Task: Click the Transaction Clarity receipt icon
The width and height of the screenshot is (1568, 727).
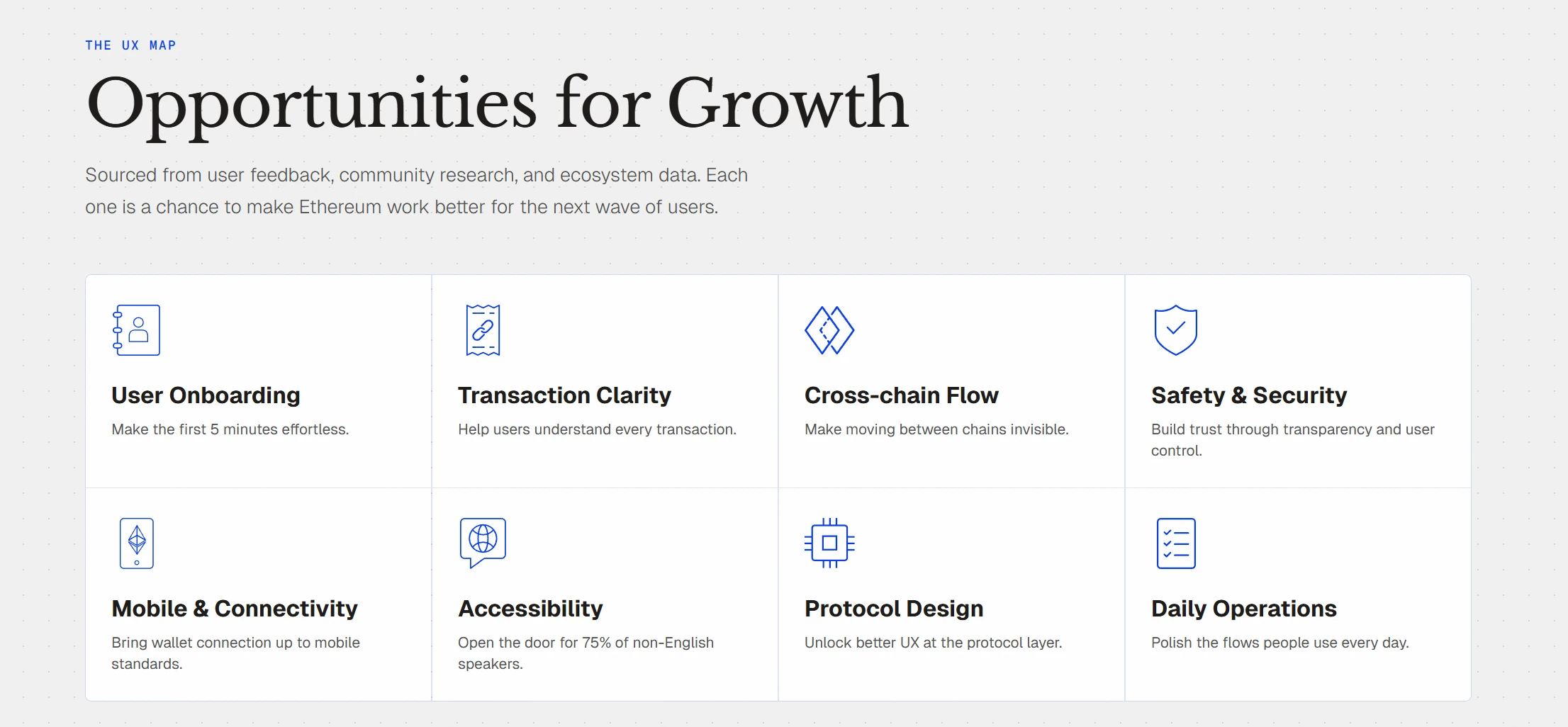Action: (483, 330)
